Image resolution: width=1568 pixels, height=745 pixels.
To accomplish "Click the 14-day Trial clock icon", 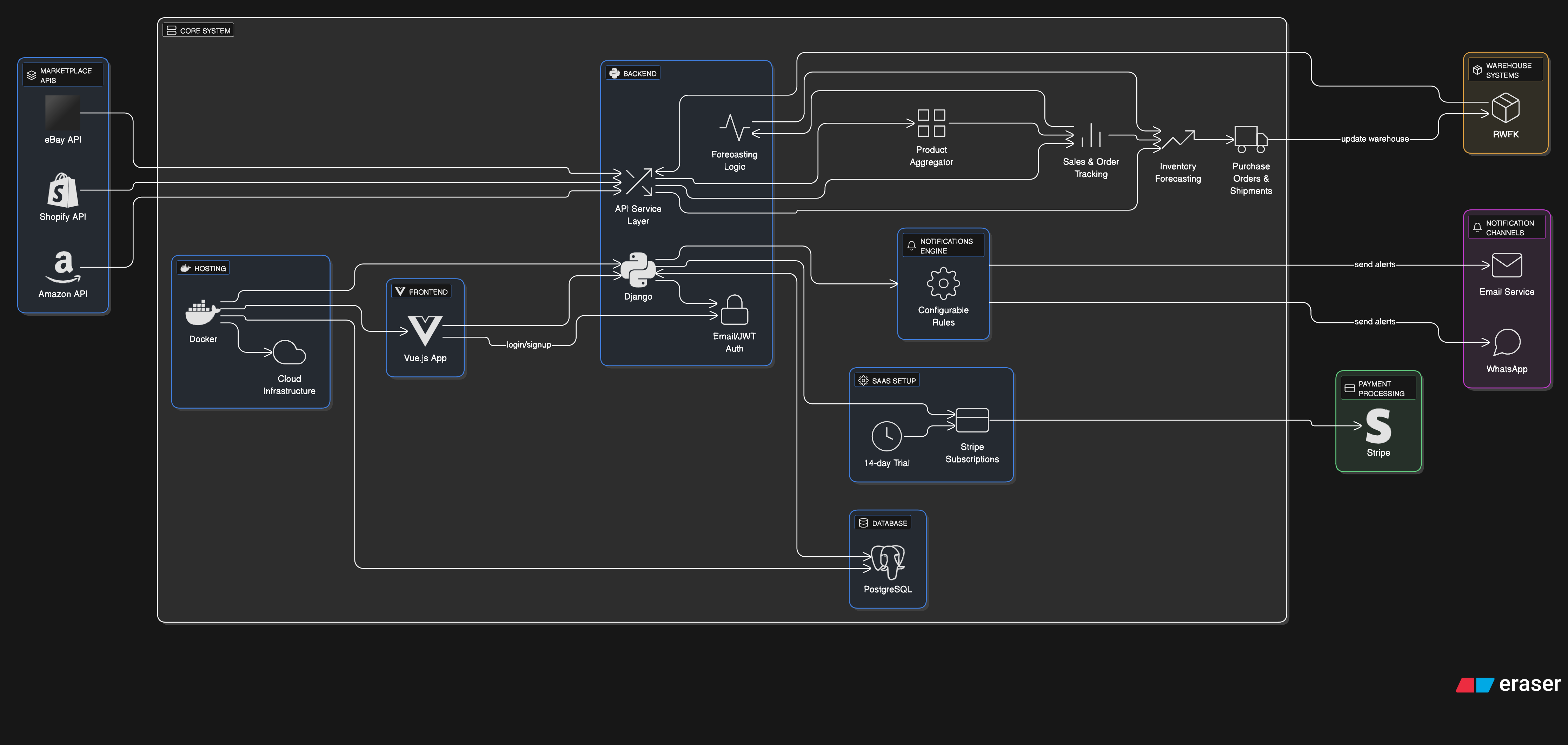I will click(886, 436).
